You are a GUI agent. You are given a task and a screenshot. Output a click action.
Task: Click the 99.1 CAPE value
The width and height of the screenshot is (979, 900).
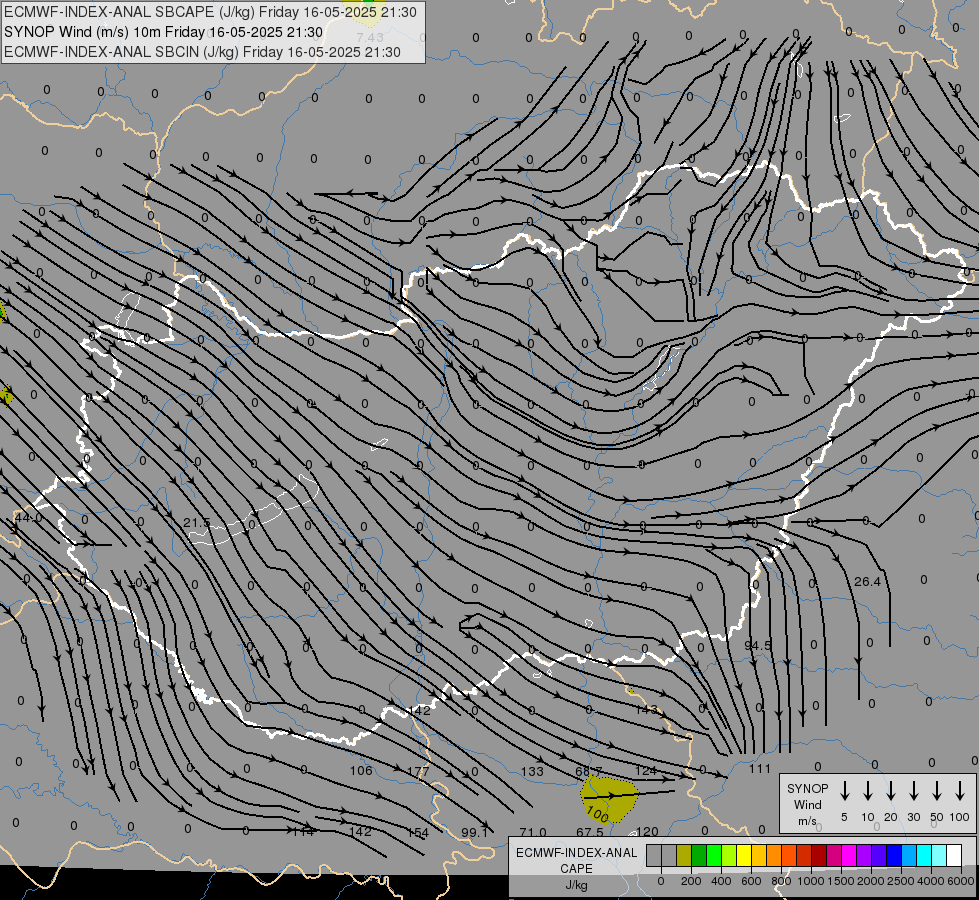(475, 833)
